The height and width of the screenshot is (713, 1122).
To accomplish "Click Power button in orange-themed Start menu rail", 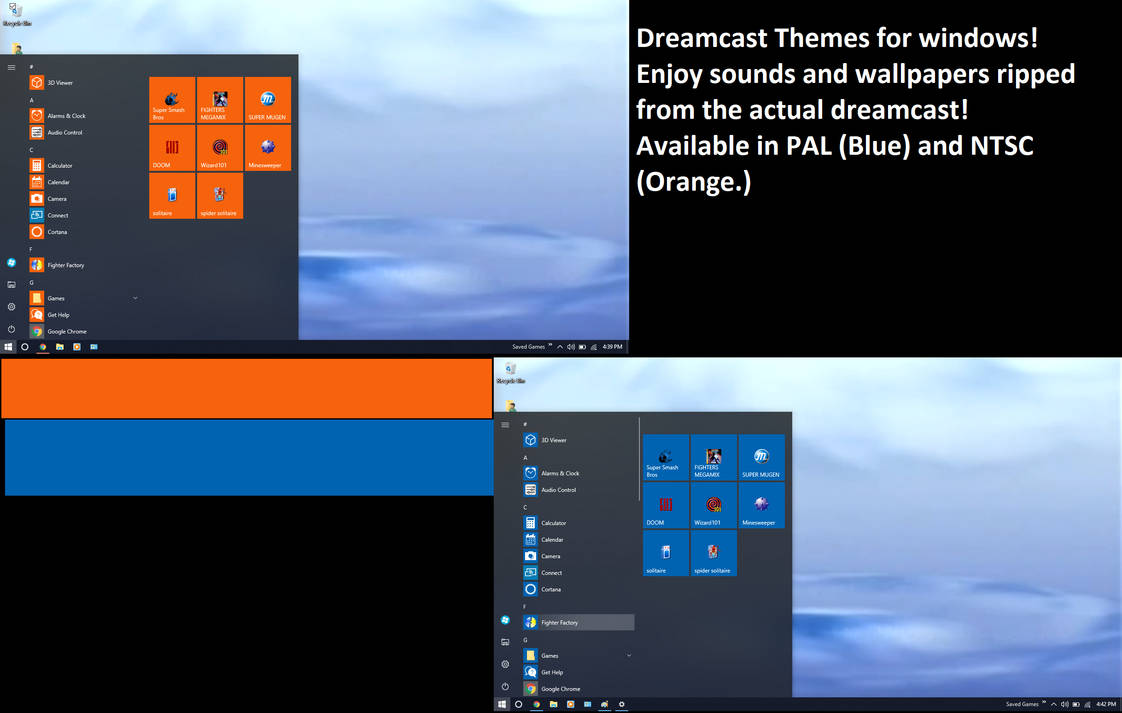I will pos(11,329).
